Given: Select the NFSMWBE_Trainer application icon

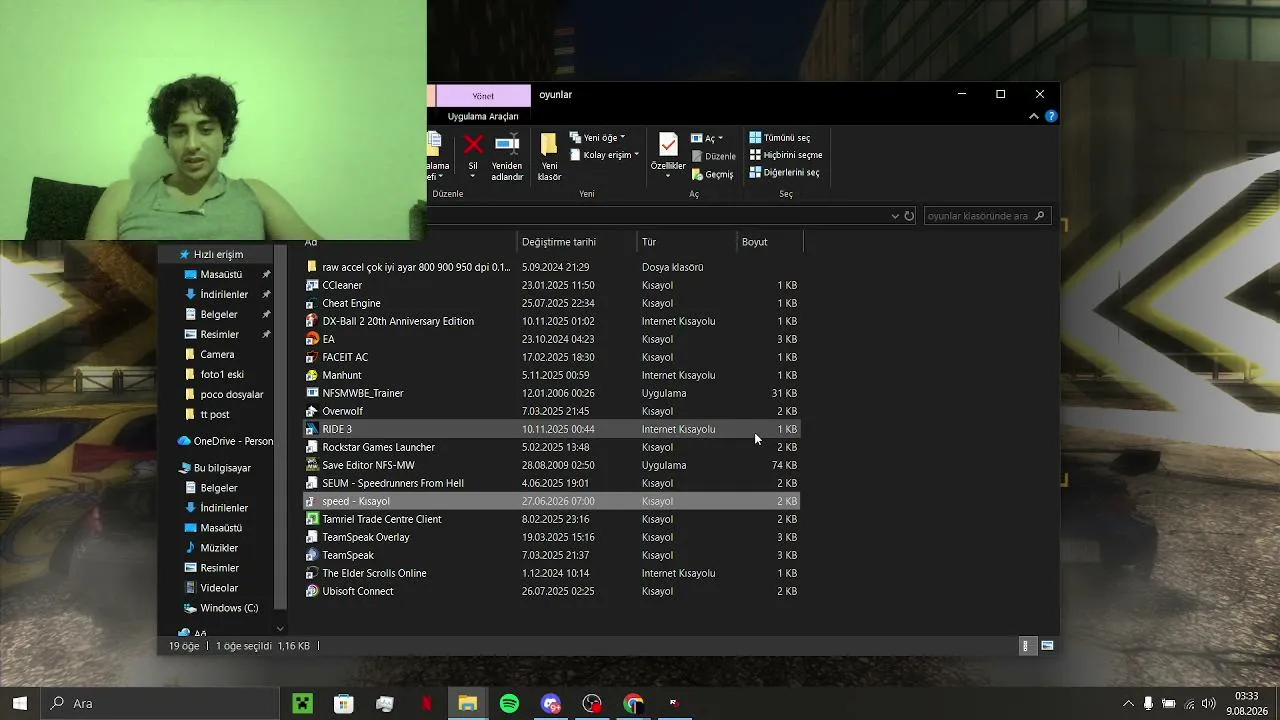Looking at the screenshot, I should click(312, 393).
